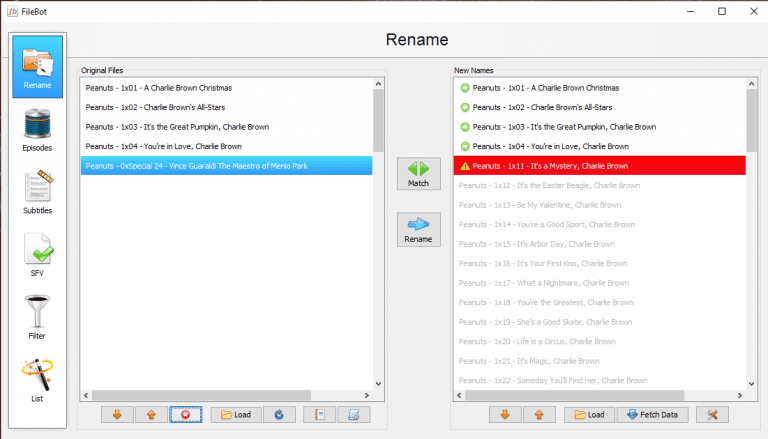This screenshot has width=768, height=439.
Task: Select the List panel icon
Action: coord(38,380)
